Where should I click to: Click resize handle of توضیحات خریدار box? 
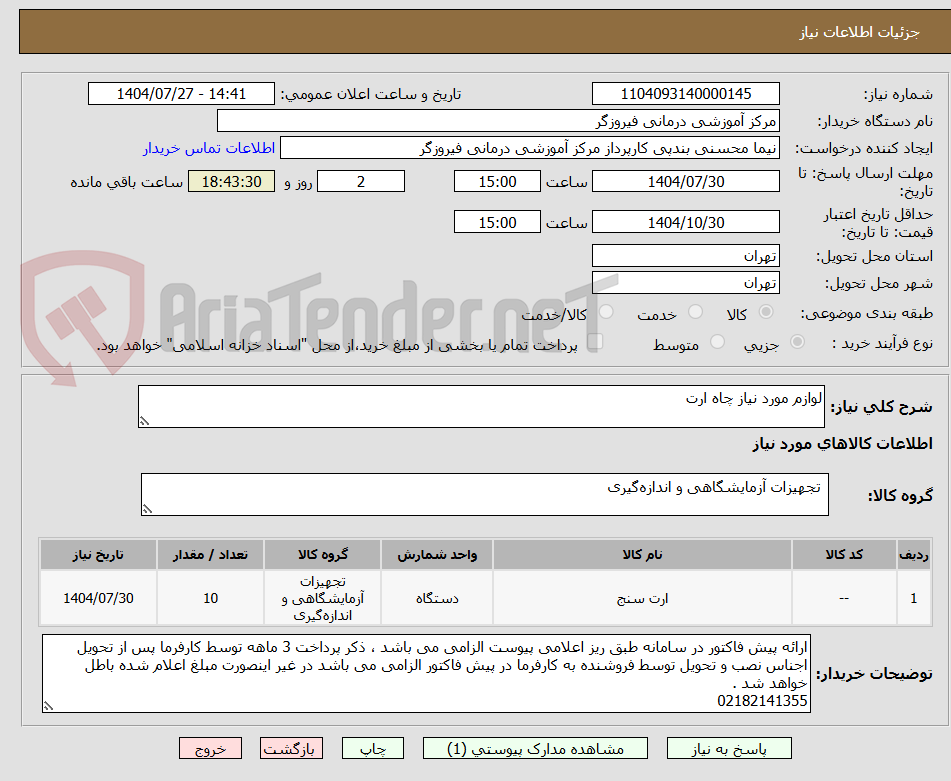click(48, 706)
